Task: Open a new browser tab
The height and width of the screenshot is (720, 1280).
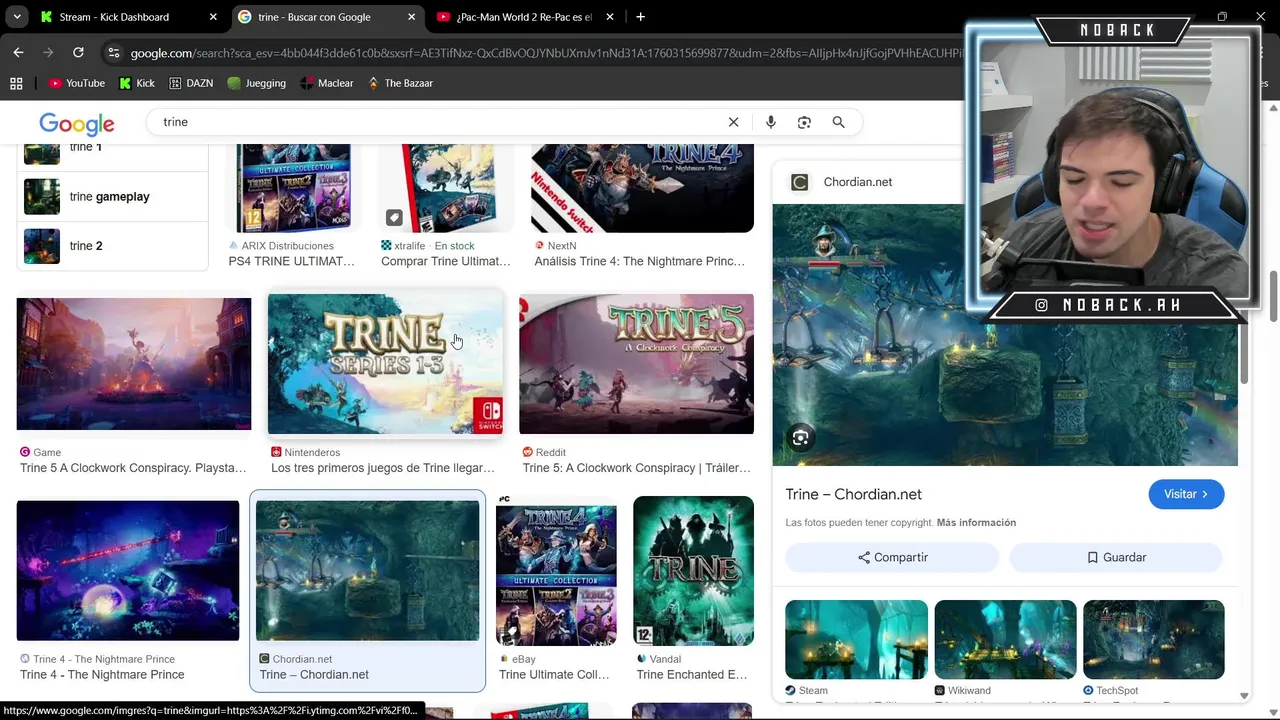Action: tap(640, 17)
